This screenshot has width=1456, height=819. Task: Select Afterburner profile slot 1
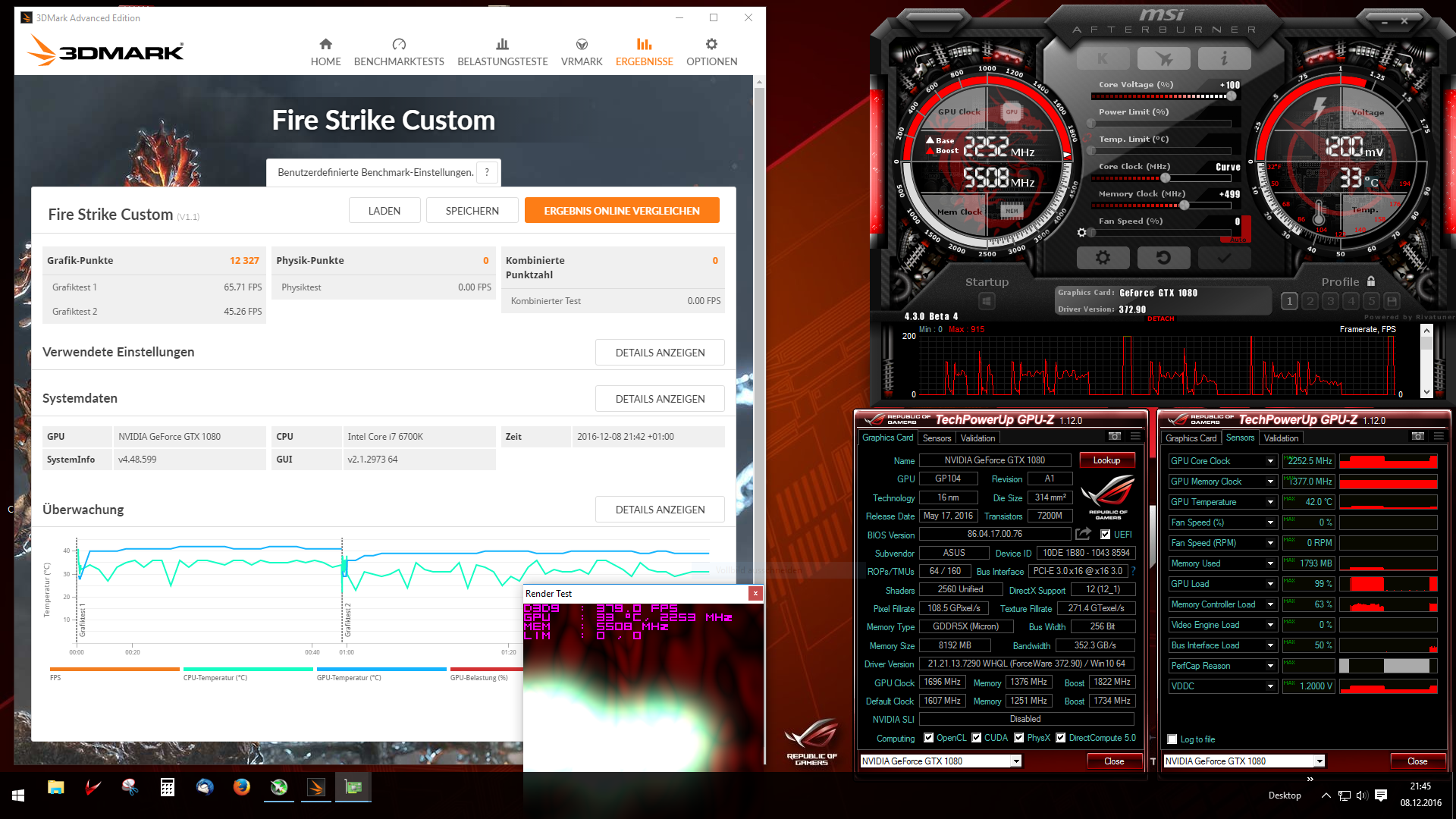pyautogui.click(x=1289, y=301)
